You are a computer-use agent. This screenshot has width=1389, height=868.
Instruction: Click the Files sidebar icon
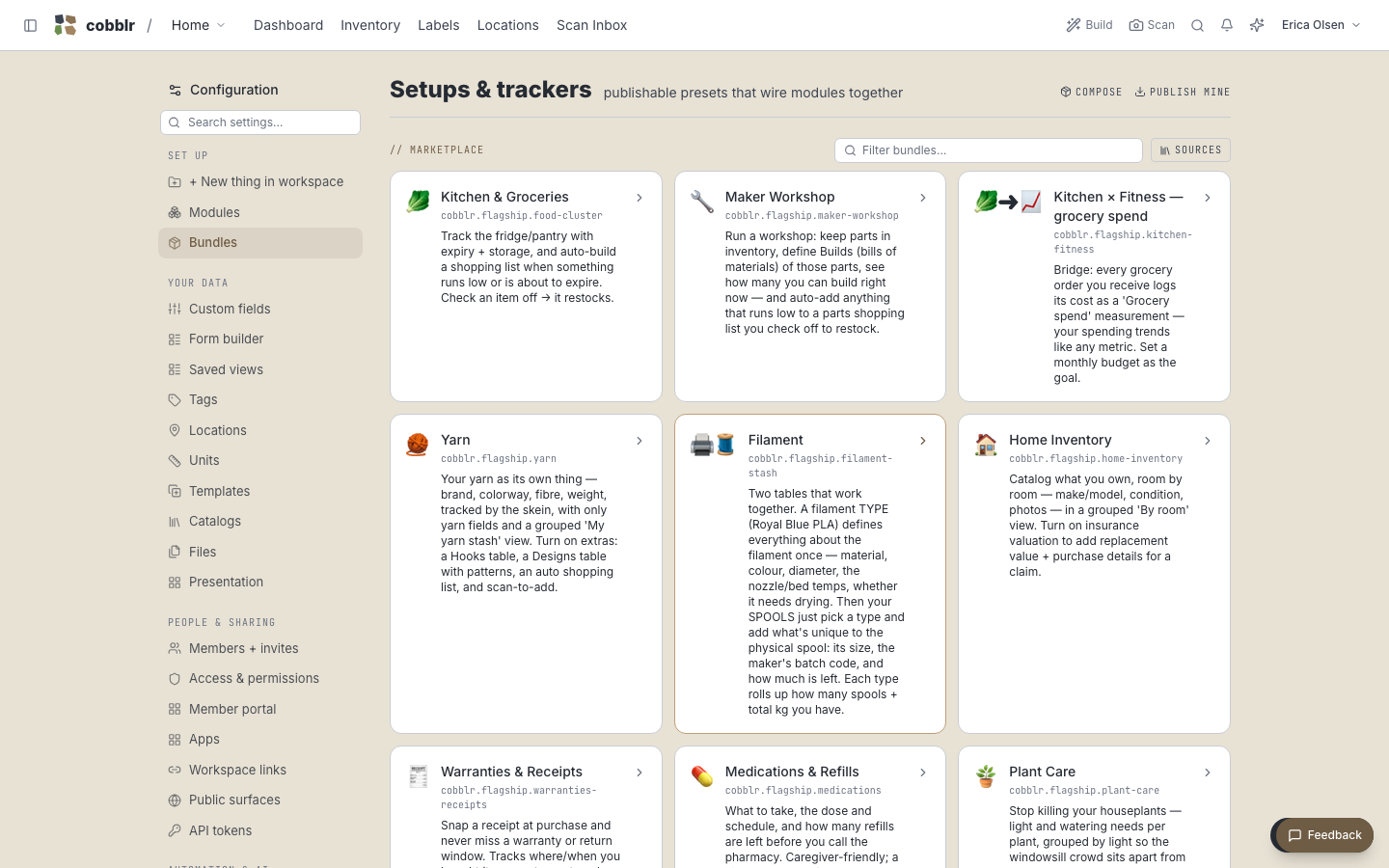(175, 552)
